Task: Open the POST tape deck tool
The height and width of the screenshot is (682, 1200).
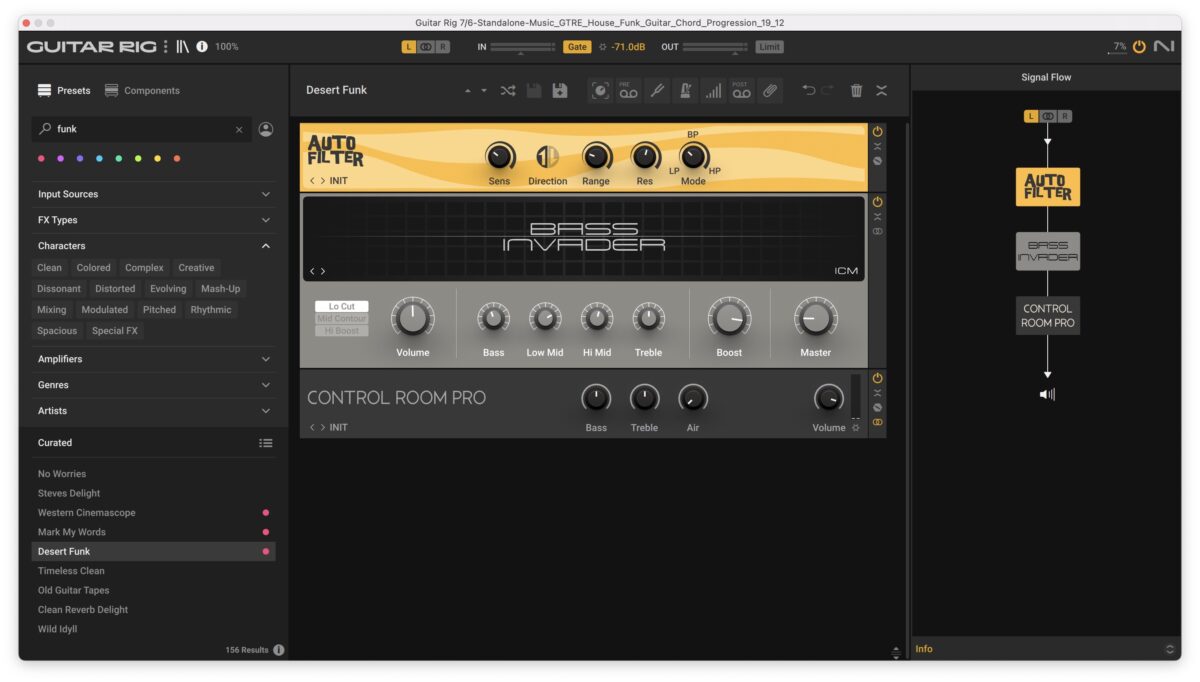Action: [741, 90]
